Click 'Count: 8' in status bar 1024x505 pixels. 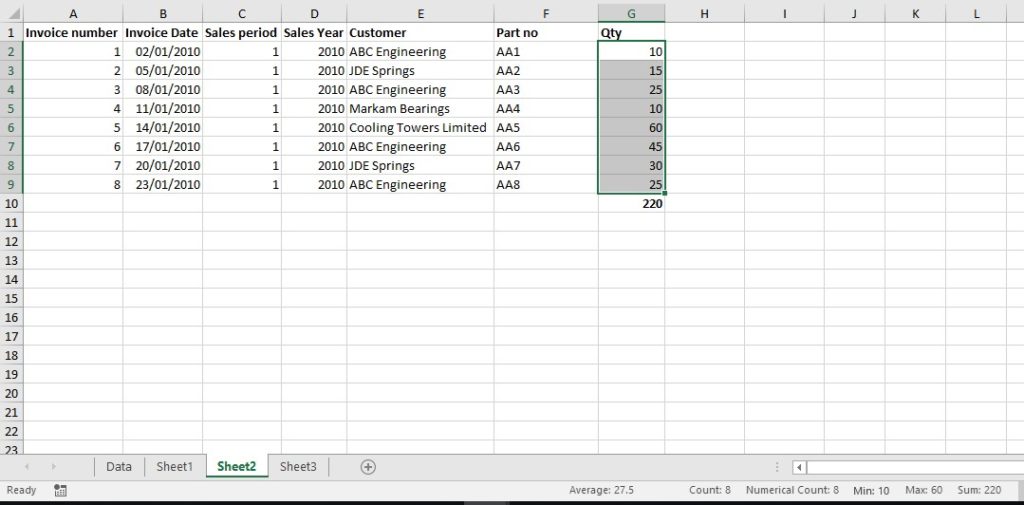[x=709, y=490]
